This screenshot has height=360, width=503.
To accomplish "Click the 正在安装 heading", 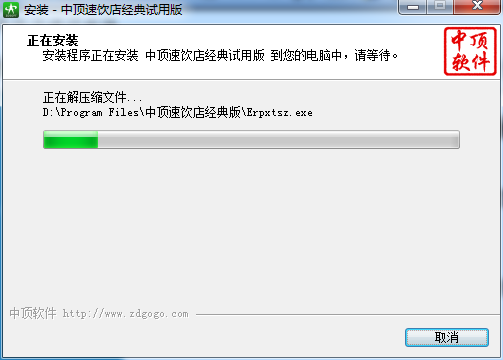I will tap(53, 41).
